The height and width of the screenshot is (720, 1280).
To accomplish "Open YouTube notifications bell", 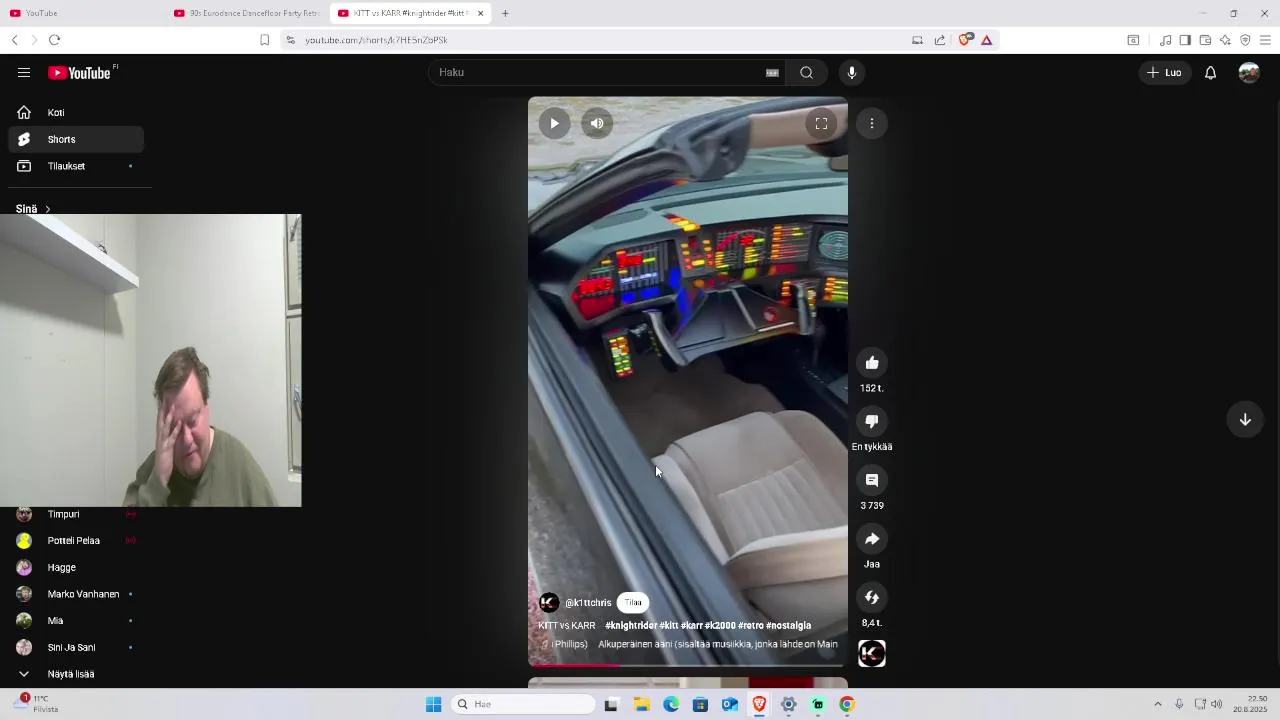I will (1210, 73).
